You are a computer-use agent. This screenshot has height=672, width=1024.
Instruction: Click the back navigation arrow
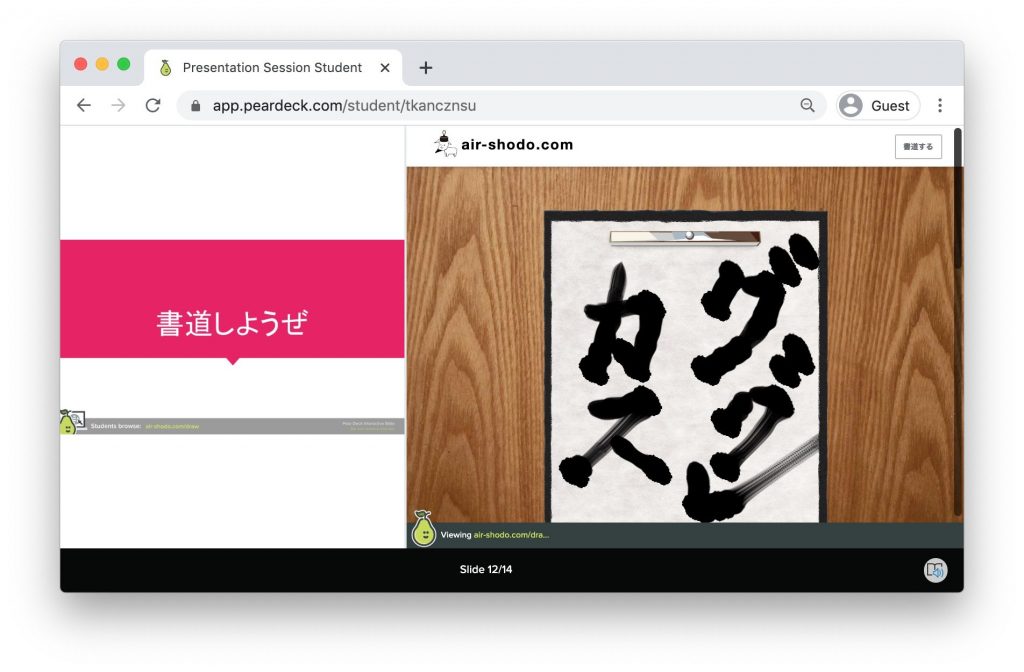84,105
